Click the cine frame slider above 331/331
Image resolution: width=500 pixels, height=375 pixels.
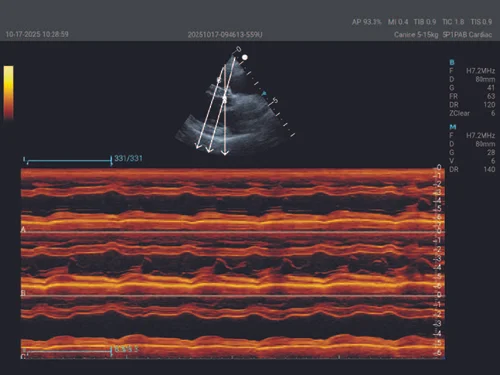tap(68, 161)
